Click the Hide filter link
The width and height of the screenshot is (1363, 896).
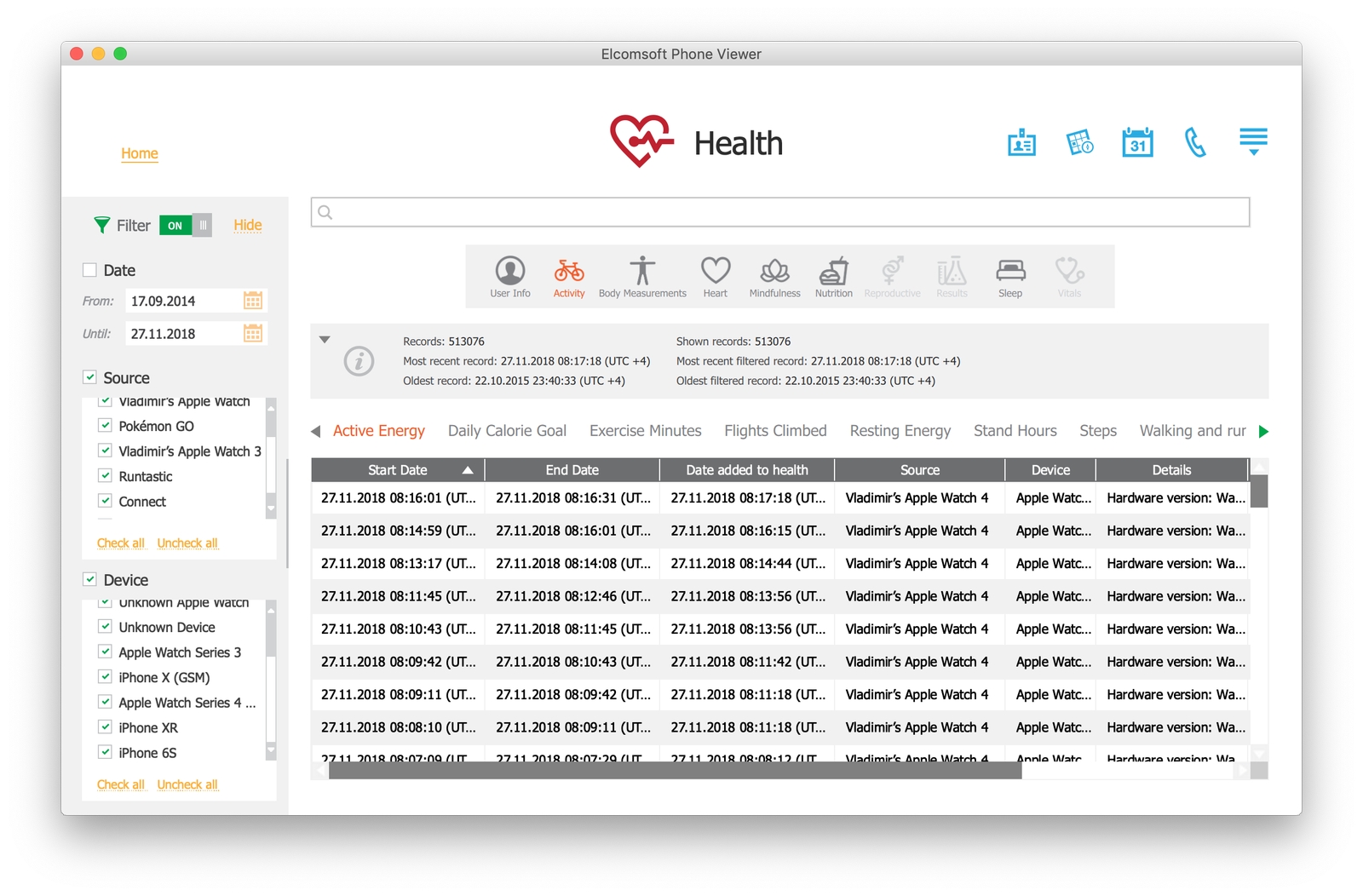click(x=248, y=225)
